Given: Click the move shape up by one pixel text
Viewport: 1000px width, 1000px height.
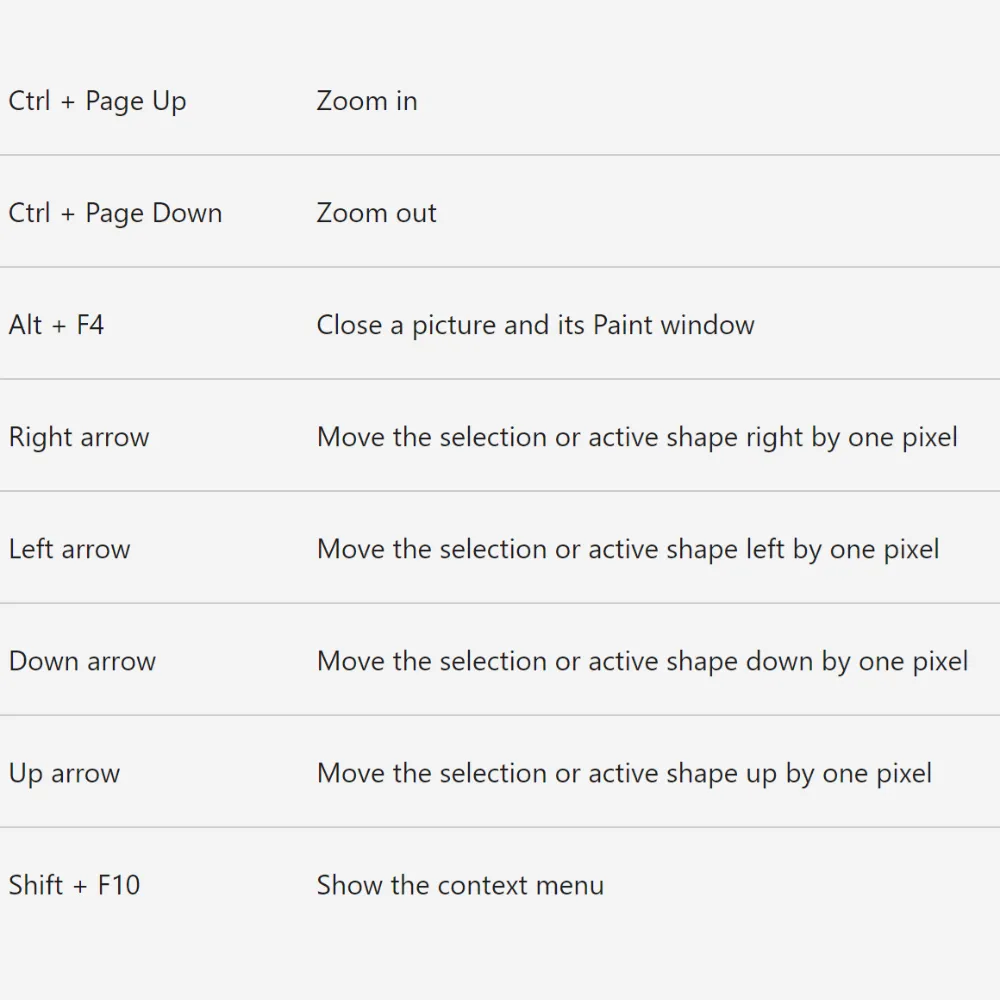Looking at the screenshot, I should tap(624, 774).
